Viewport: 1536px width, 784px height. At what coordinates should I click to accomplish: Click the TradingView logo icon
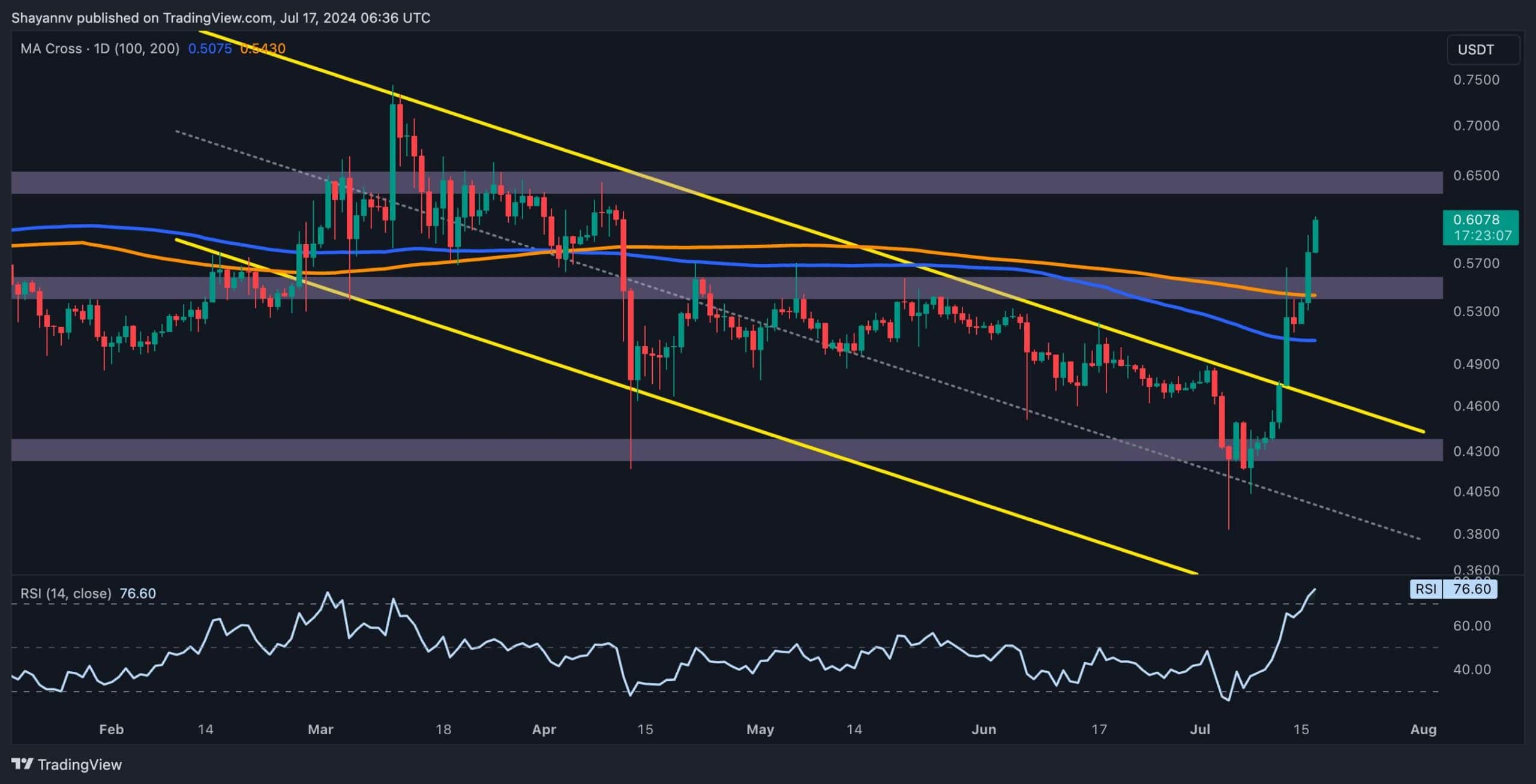point(23,764)
